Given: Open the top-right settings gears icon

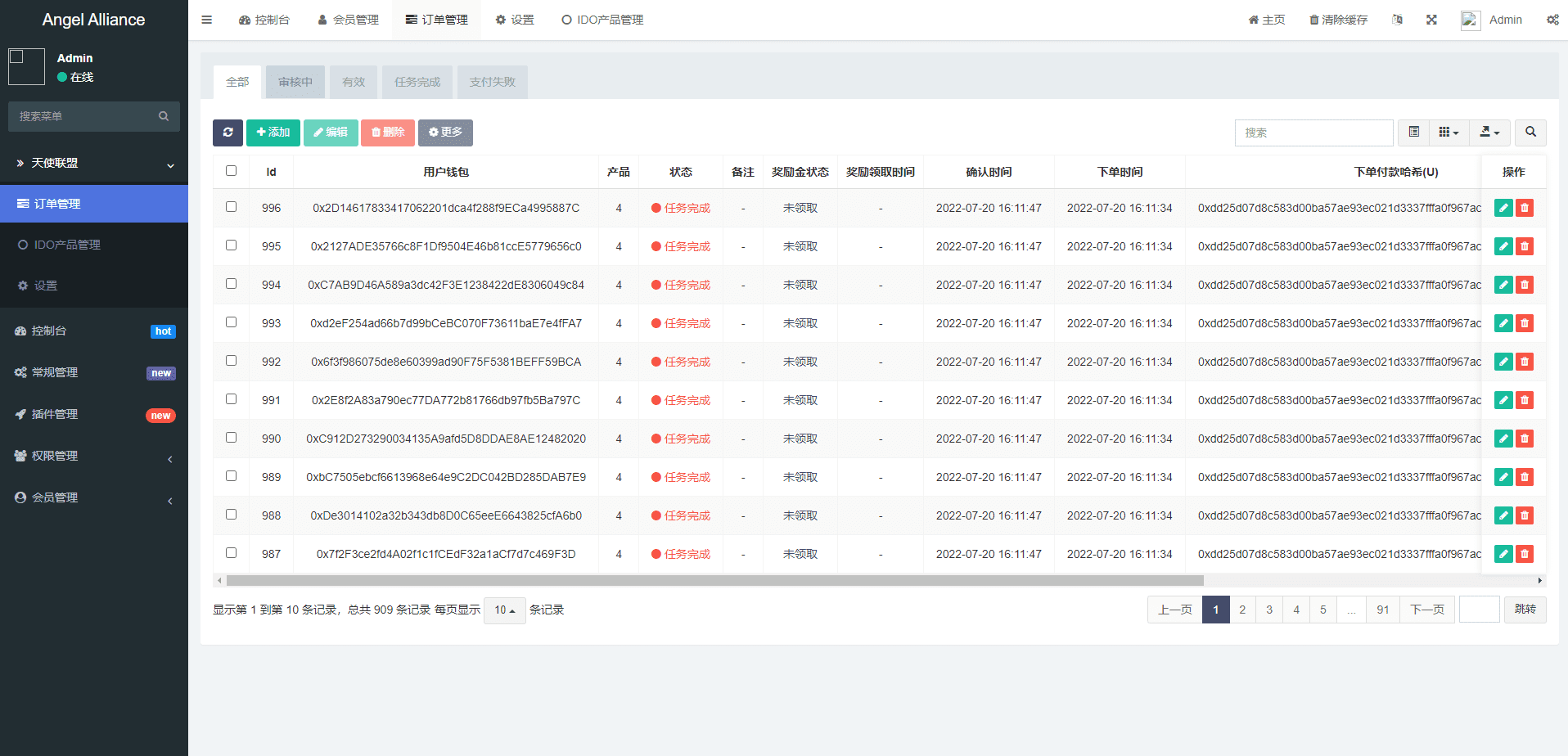Looking at the screenshot, I should tap(1552, 20).
